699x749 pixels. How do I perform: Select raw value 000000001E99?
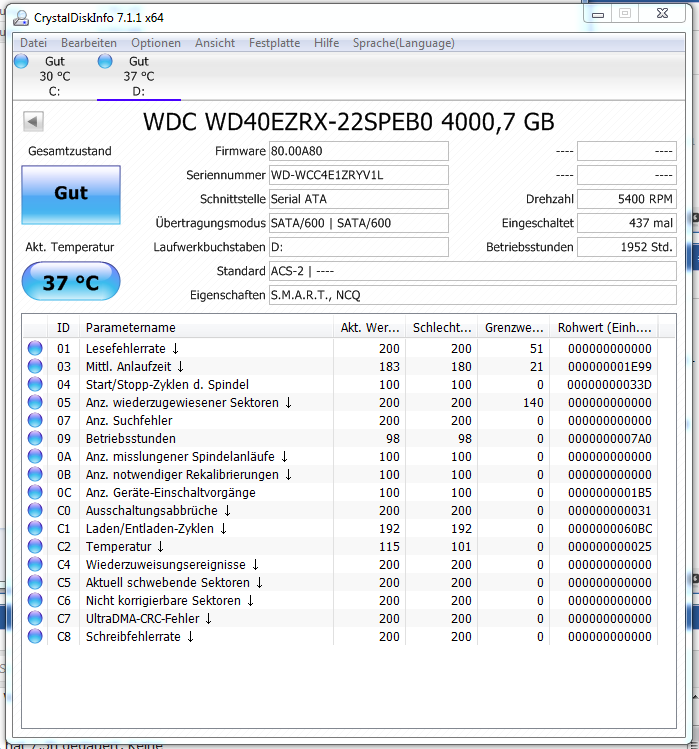coord(610,366)
